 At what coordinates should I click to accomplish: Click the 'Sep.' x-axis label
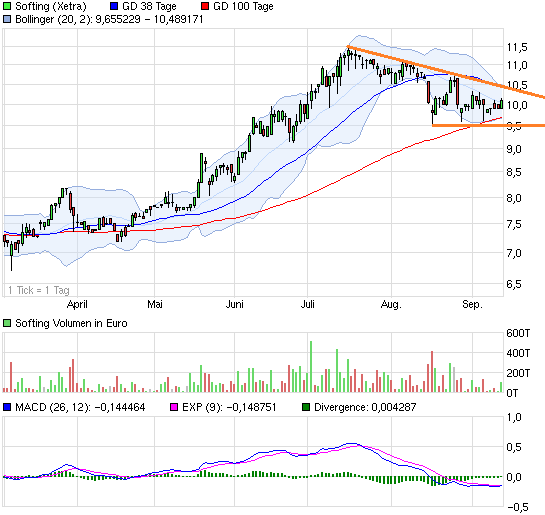[473, 304]
